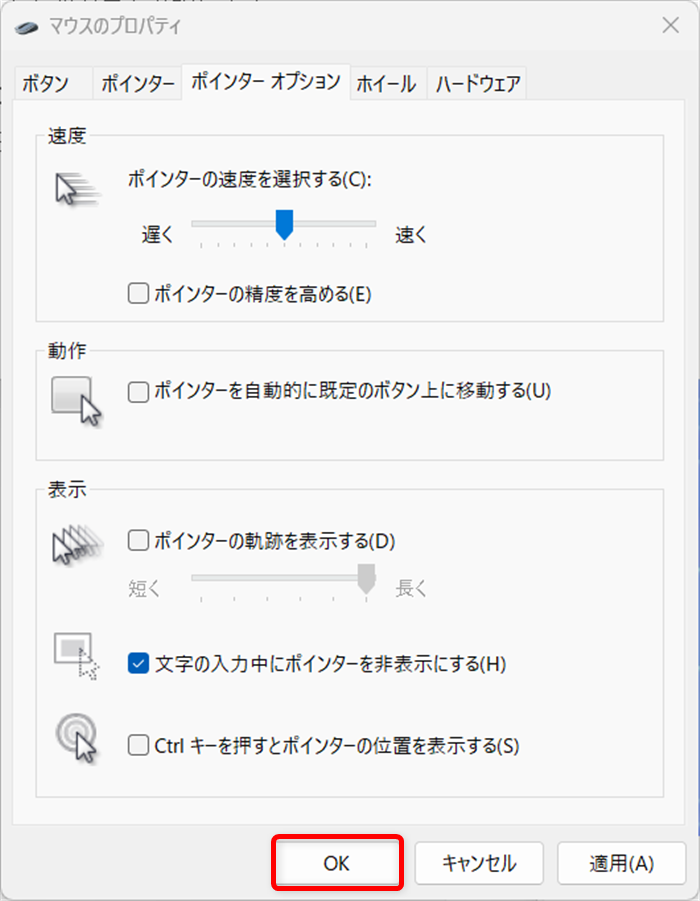The height and width of the screenshot is (901, 700).
Task: Enable ポインターの軌跡を表示する checkbox
Action: coord(137,541)
